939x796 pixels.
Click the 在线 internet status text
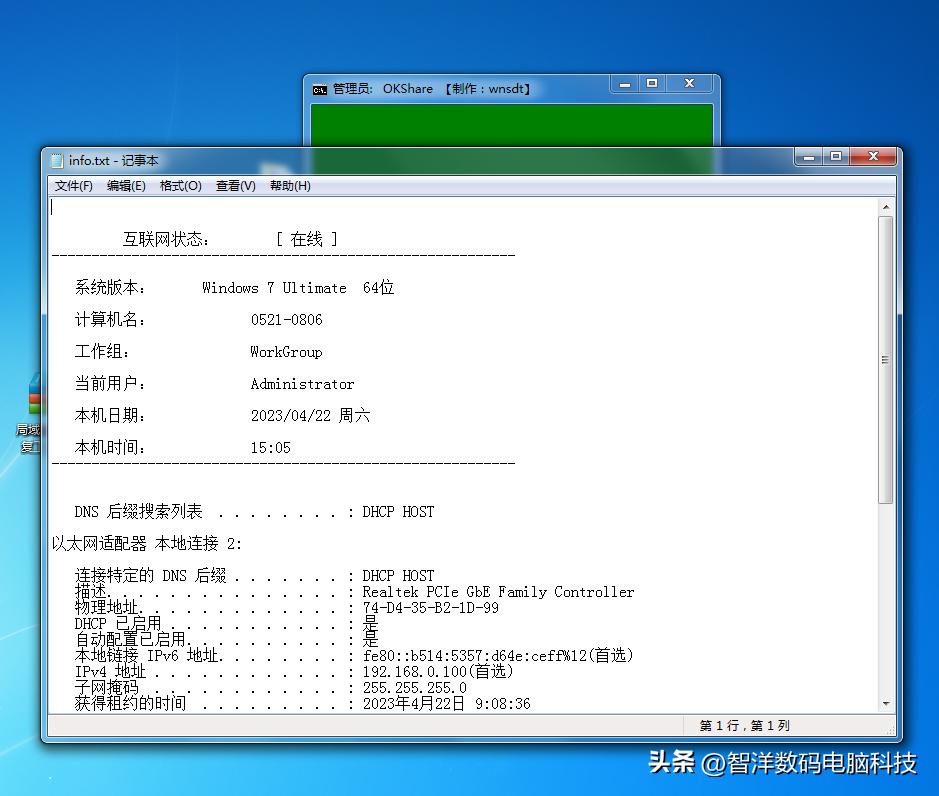(306, 238)
